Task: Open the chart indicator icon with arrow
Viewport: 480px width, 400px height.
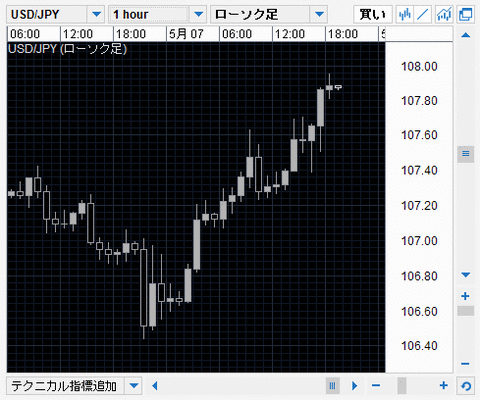Action: [x=444, y=14]
